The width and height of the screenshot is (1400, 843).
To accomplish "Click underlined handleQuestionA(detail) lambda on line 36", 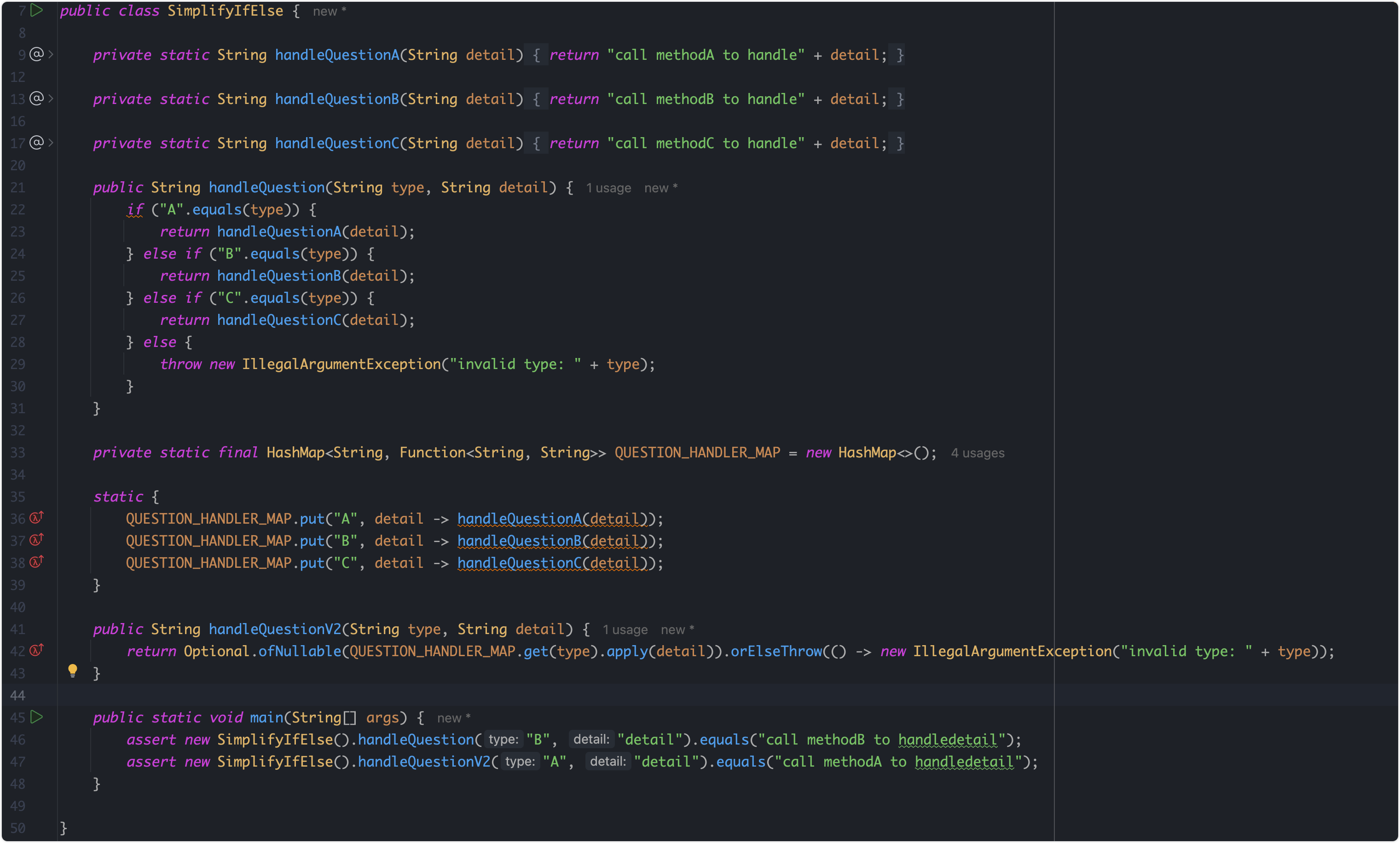I will [552, 519].
